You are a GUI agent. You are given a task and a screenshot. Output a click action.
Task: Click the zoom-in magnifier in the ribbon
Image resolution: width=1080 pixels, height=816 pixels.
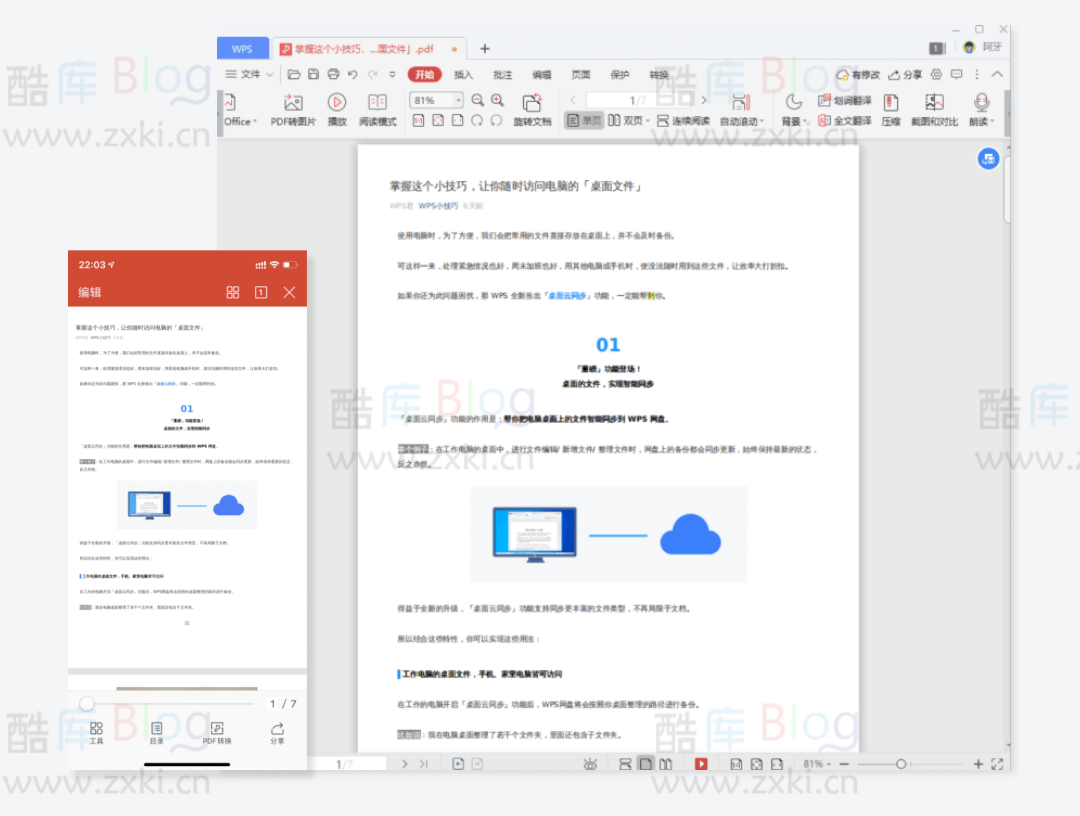(x=498, y=100)
